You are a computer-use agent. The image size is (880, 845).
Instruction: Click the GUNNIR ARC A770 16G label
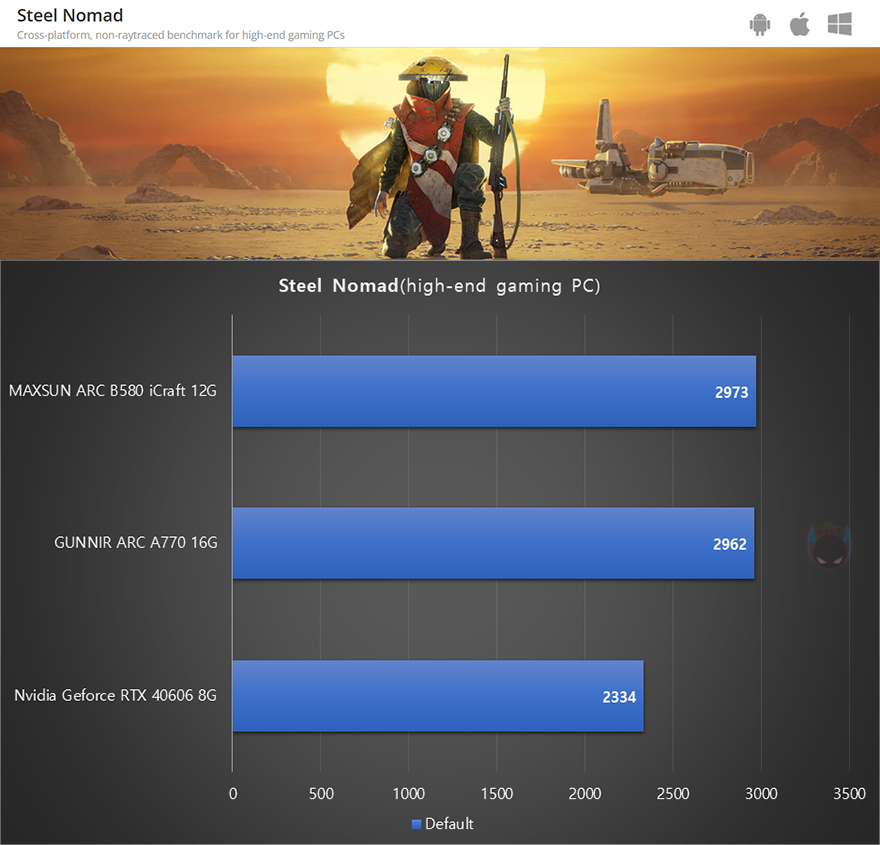click(136, 543)
